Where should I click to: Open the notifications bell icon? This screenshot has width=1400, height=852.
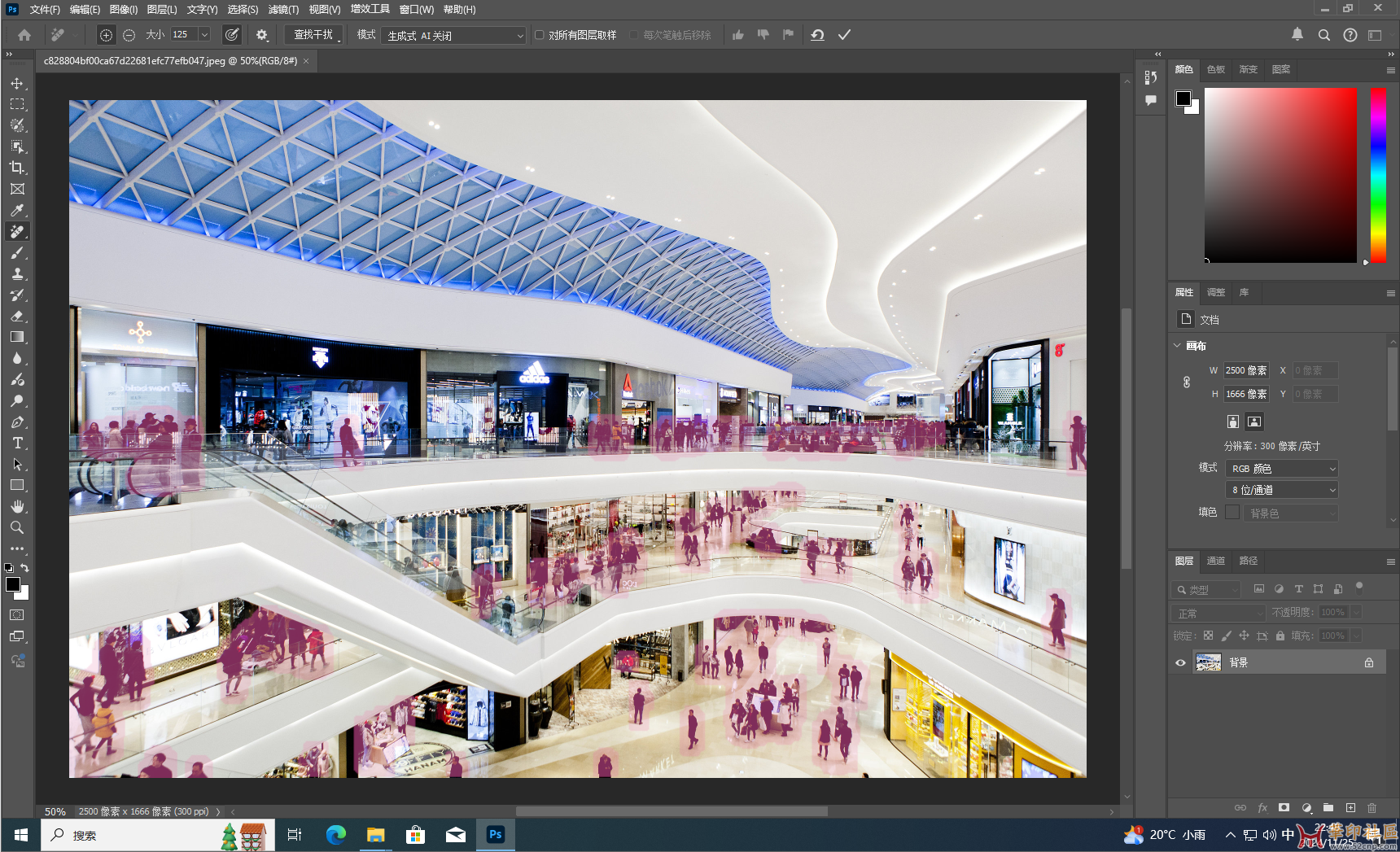(1297, 34)
